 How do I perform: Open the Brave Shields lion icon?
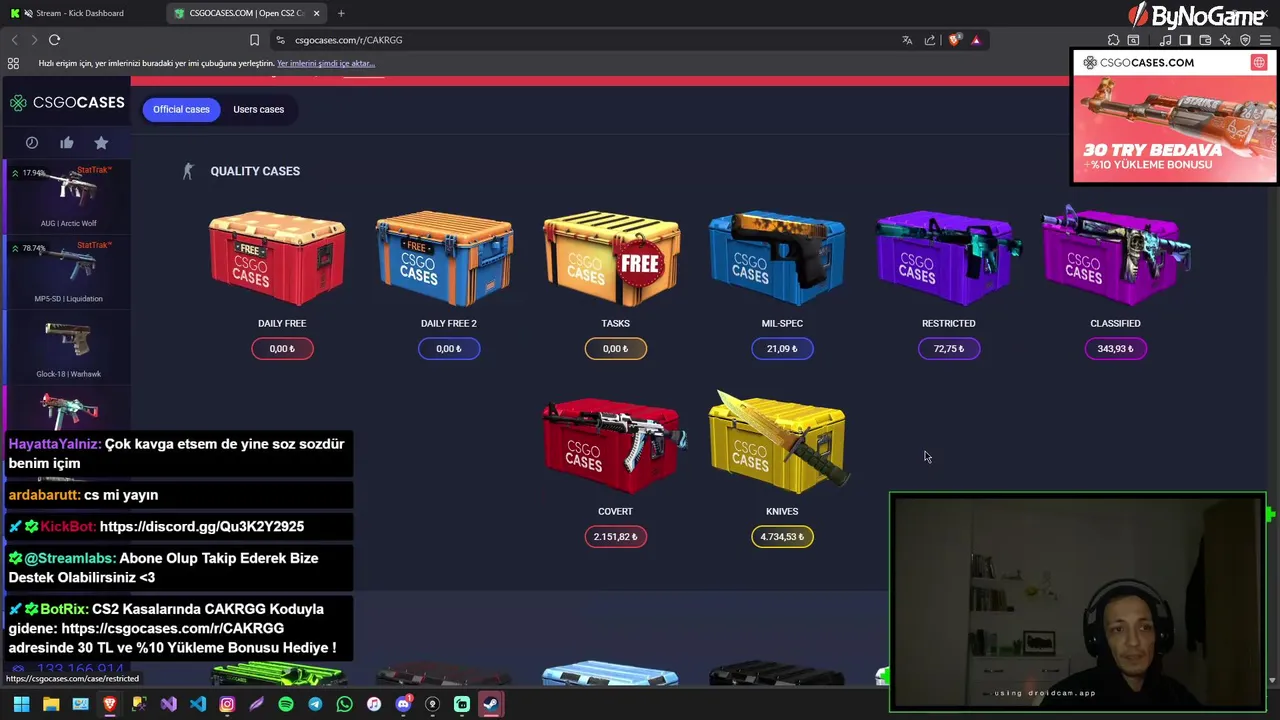coord(954,40)
